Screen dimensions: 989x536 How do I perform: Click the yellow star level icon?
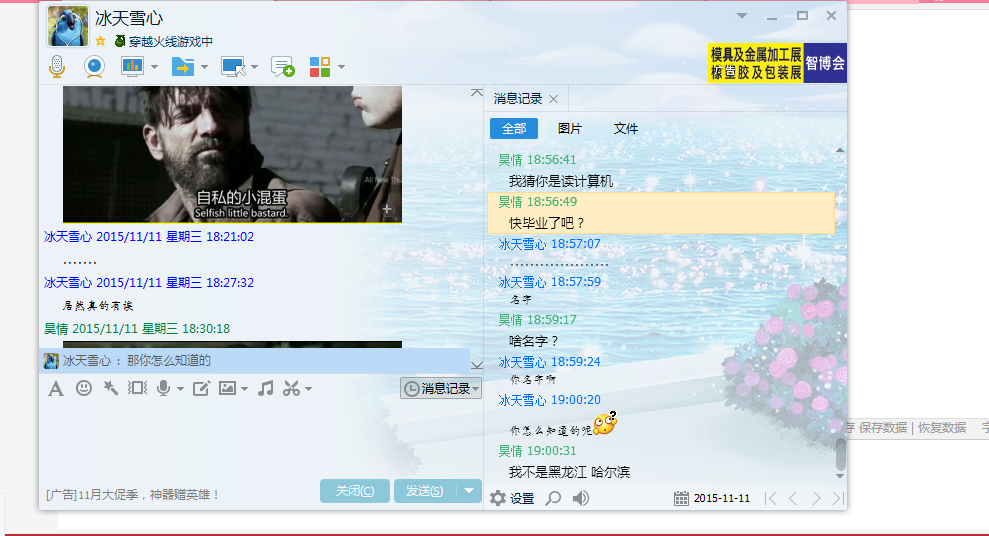pos(100,41)
